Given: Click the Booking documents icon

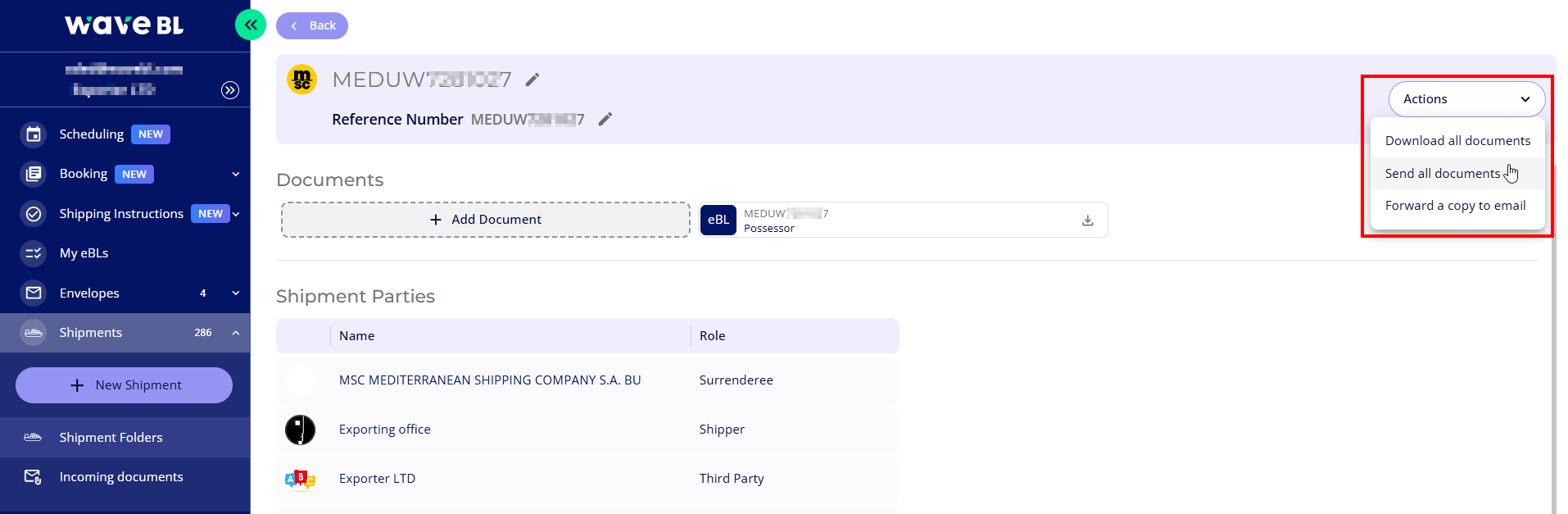Looking at the screenshot, I should click(34, 174).
